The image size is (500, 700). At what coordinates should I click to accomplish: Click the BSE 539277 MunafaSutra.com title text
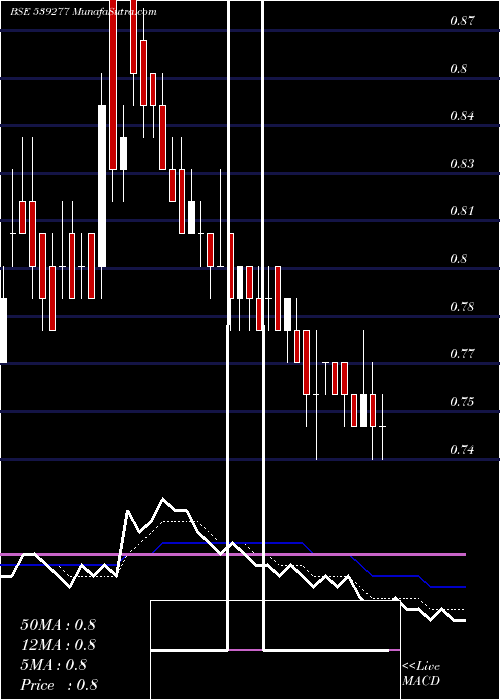click(83, 12)
